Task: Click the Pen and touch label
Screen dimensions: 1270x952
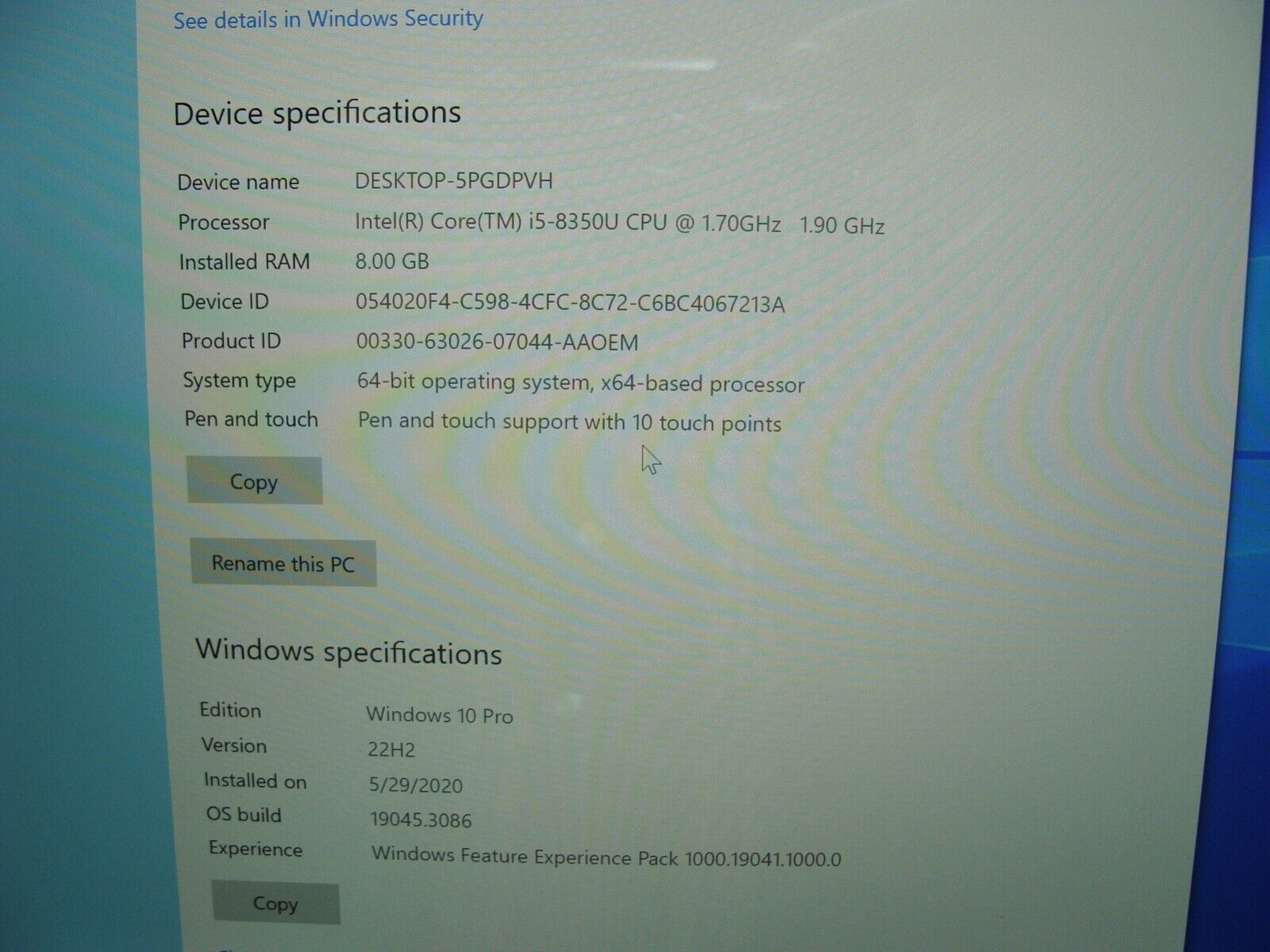Action: coord(251,419)
